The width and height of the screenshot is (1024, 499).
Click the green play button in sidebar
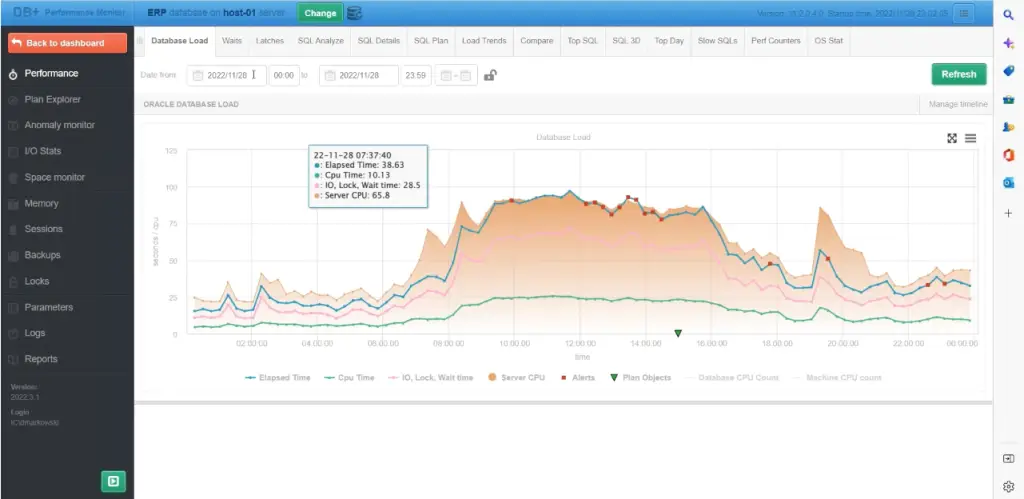coord(113,481)
